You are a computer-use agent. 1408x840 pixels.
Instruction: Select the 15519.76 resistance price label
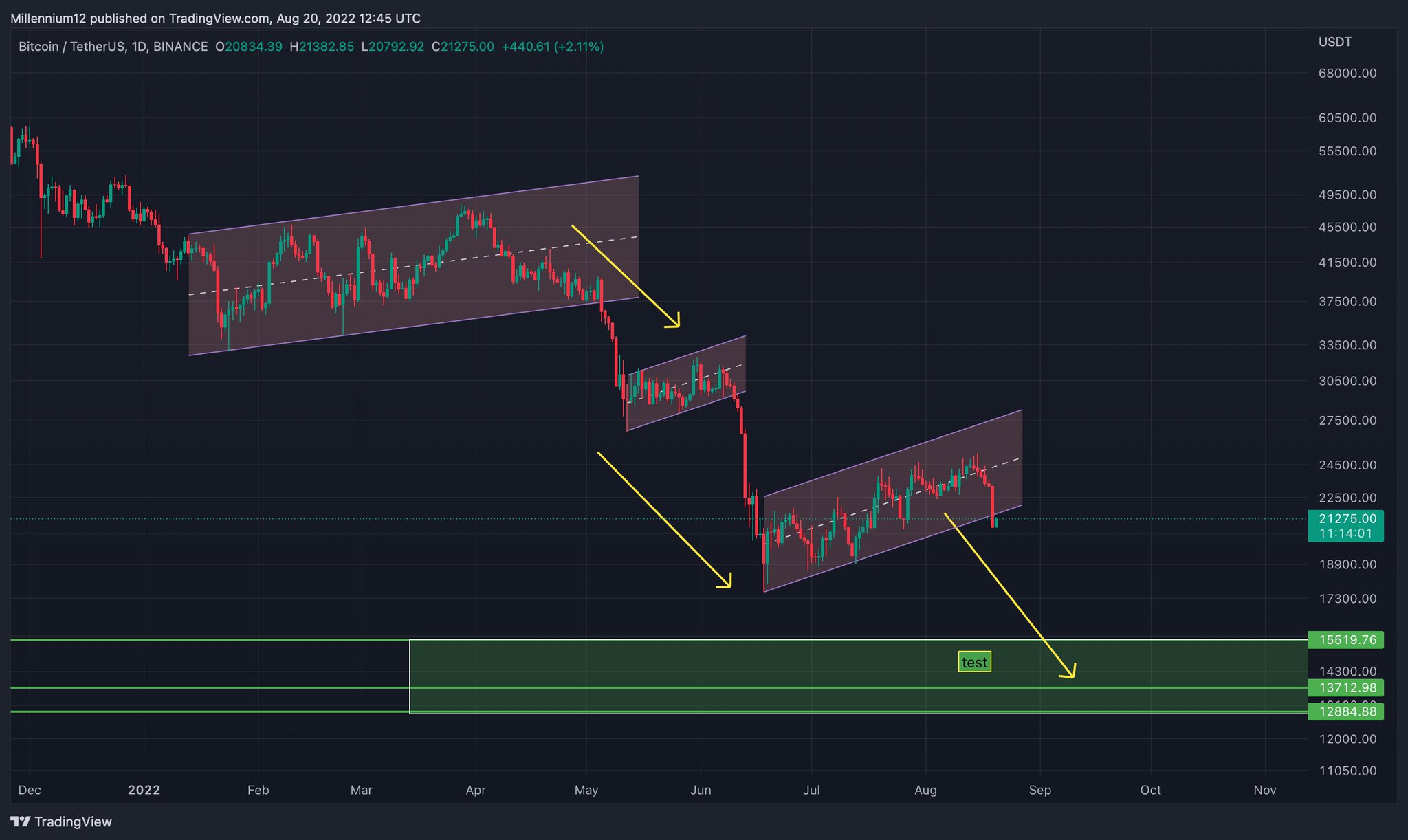(1346, 640)
